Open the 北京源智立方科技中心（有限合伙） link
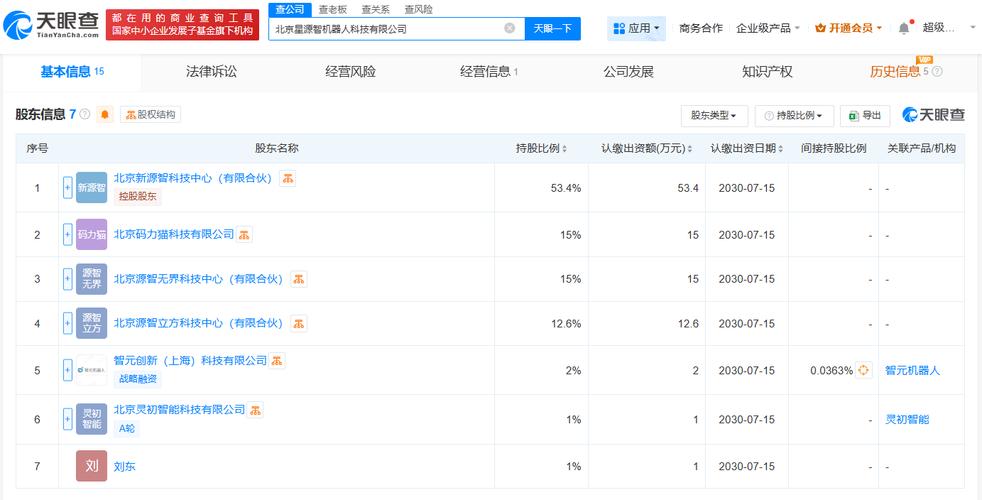 pos(199,323)
